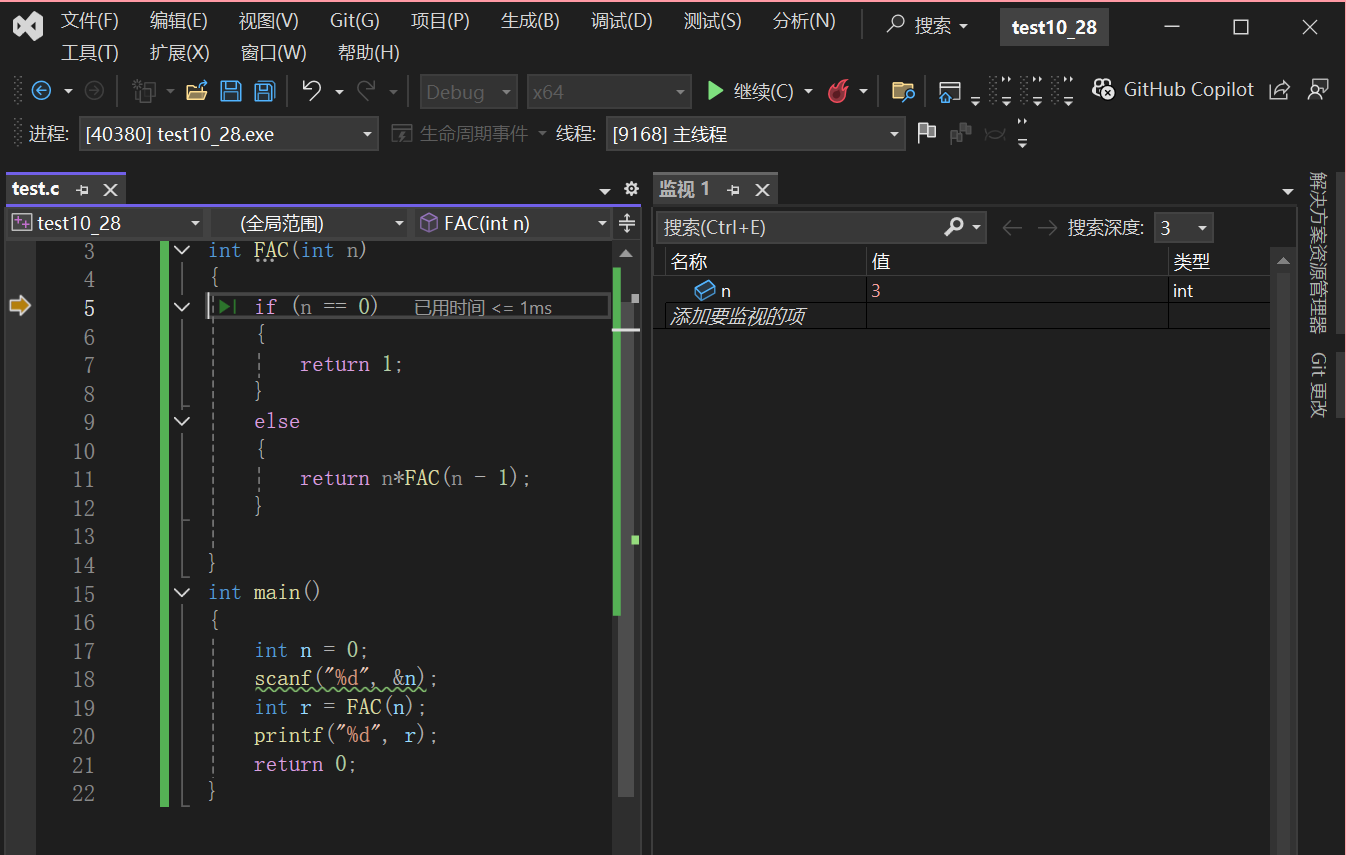Close the test.c tab
The width and height of the screenshot is (1346, 855).
coord(110,189)
